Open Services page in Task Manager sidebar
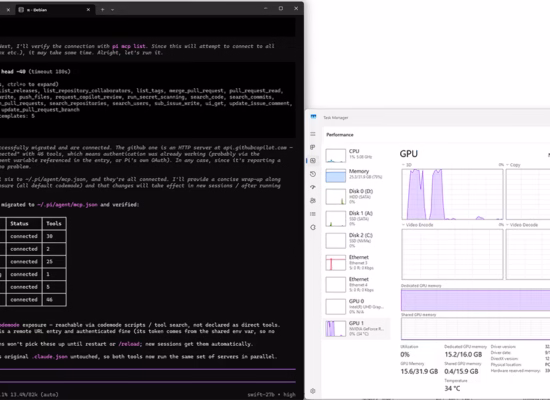The image size is (550, 400). (313, 227)
